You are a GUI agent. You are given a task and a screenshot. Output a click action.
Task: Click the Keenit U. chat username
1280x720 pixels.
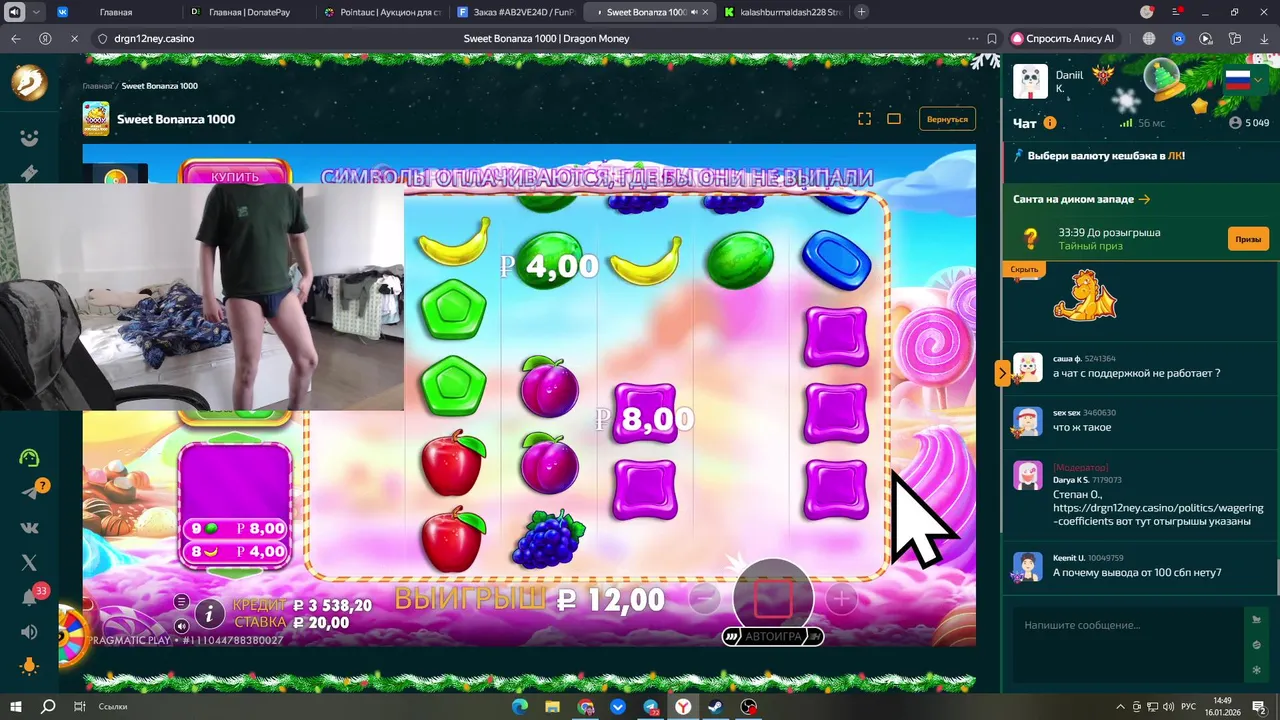pyautogui.click(x=1068, y=558)
